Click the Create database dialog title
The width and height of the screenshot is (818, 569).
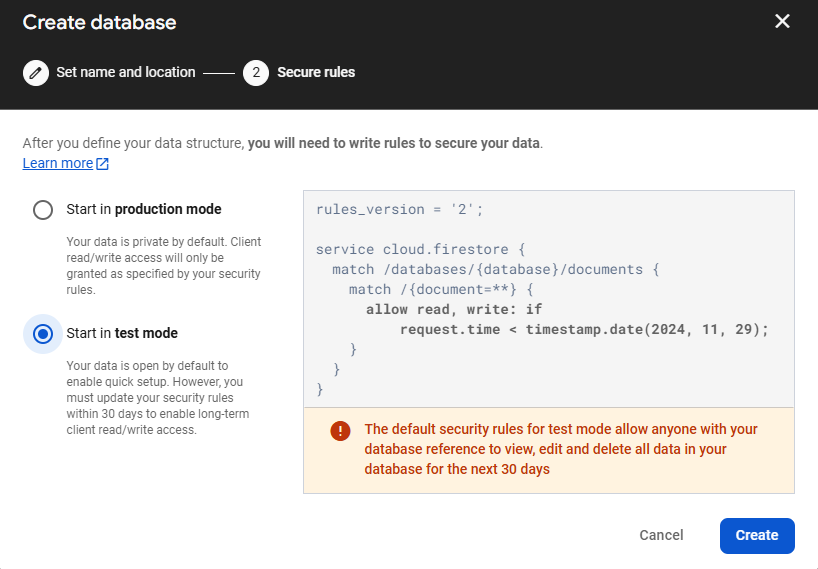tap(100, 22)
